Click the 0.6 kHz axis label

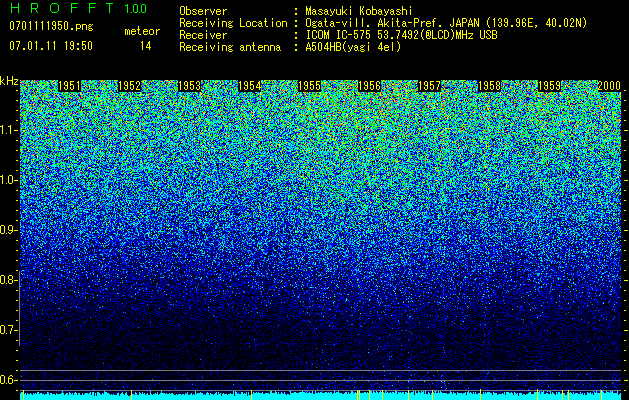tap(9, 380)
